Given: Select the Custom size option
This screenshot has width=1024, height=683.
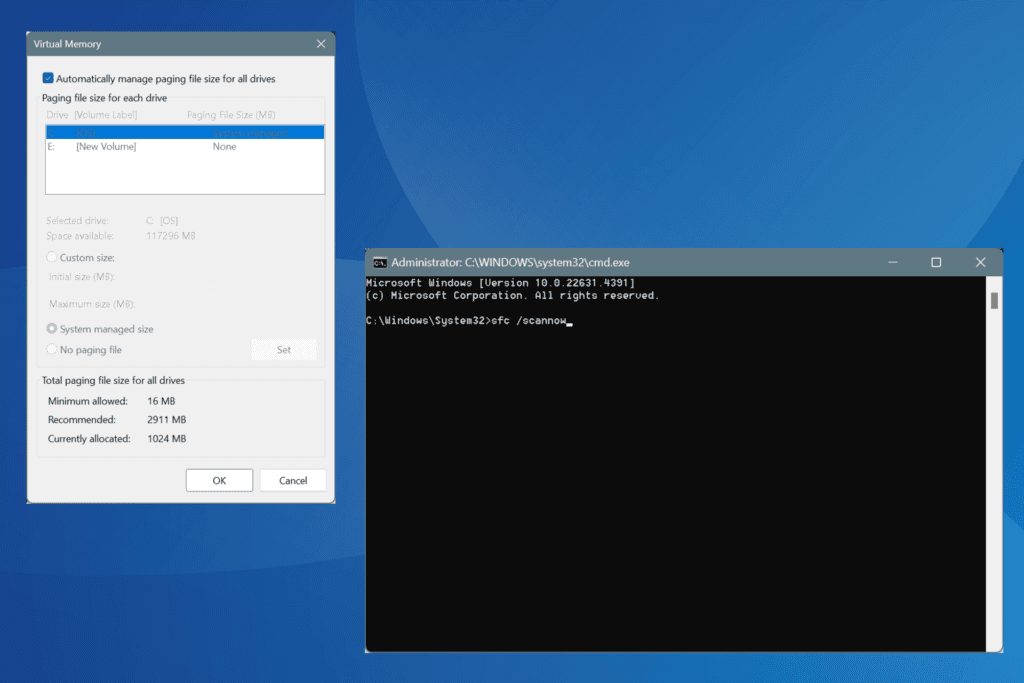Looking at the screenshot, I should [51, 257].
